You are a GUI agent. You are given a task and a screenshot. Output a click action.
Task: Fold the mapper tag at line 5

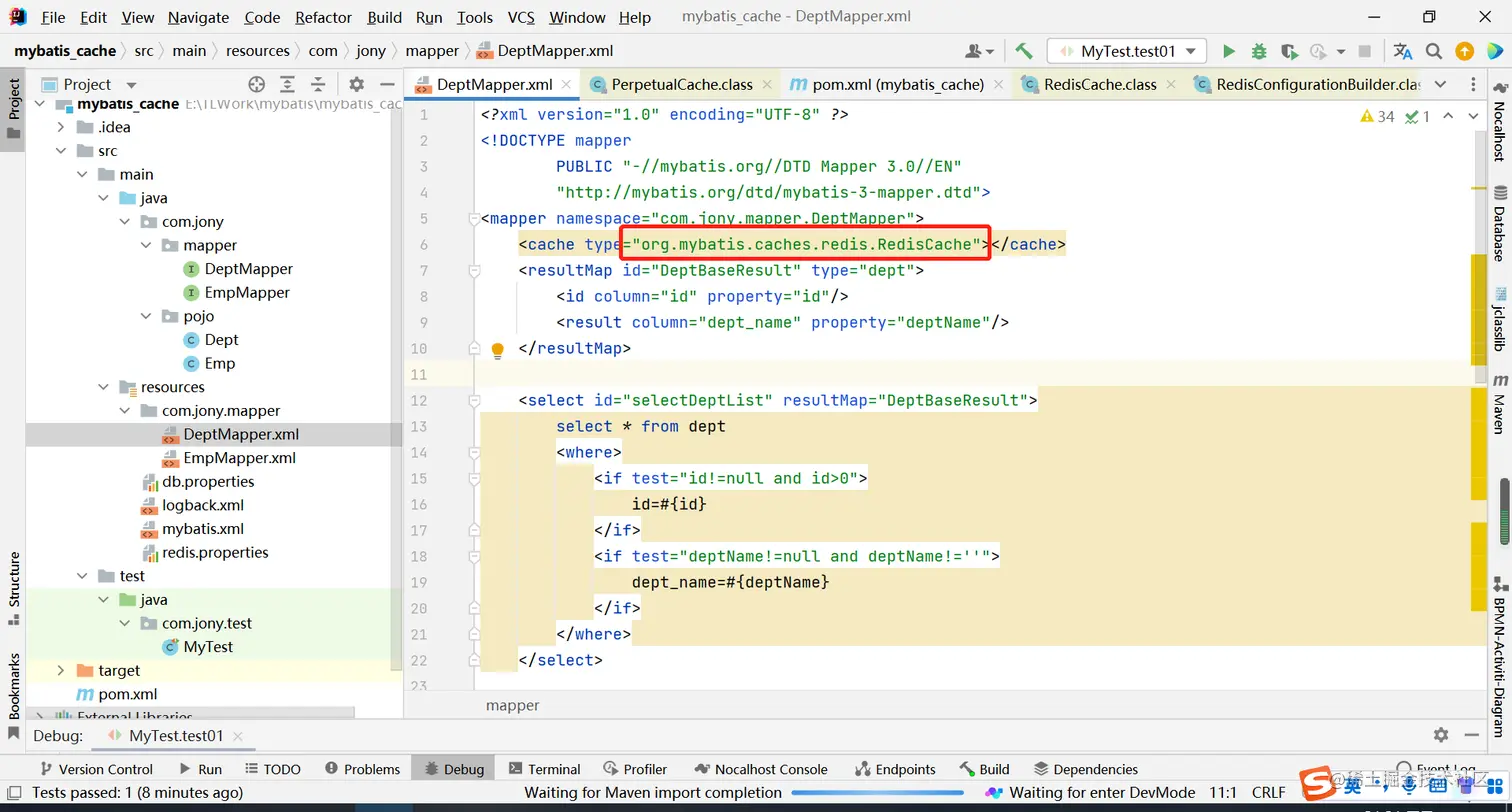[473, 219]
